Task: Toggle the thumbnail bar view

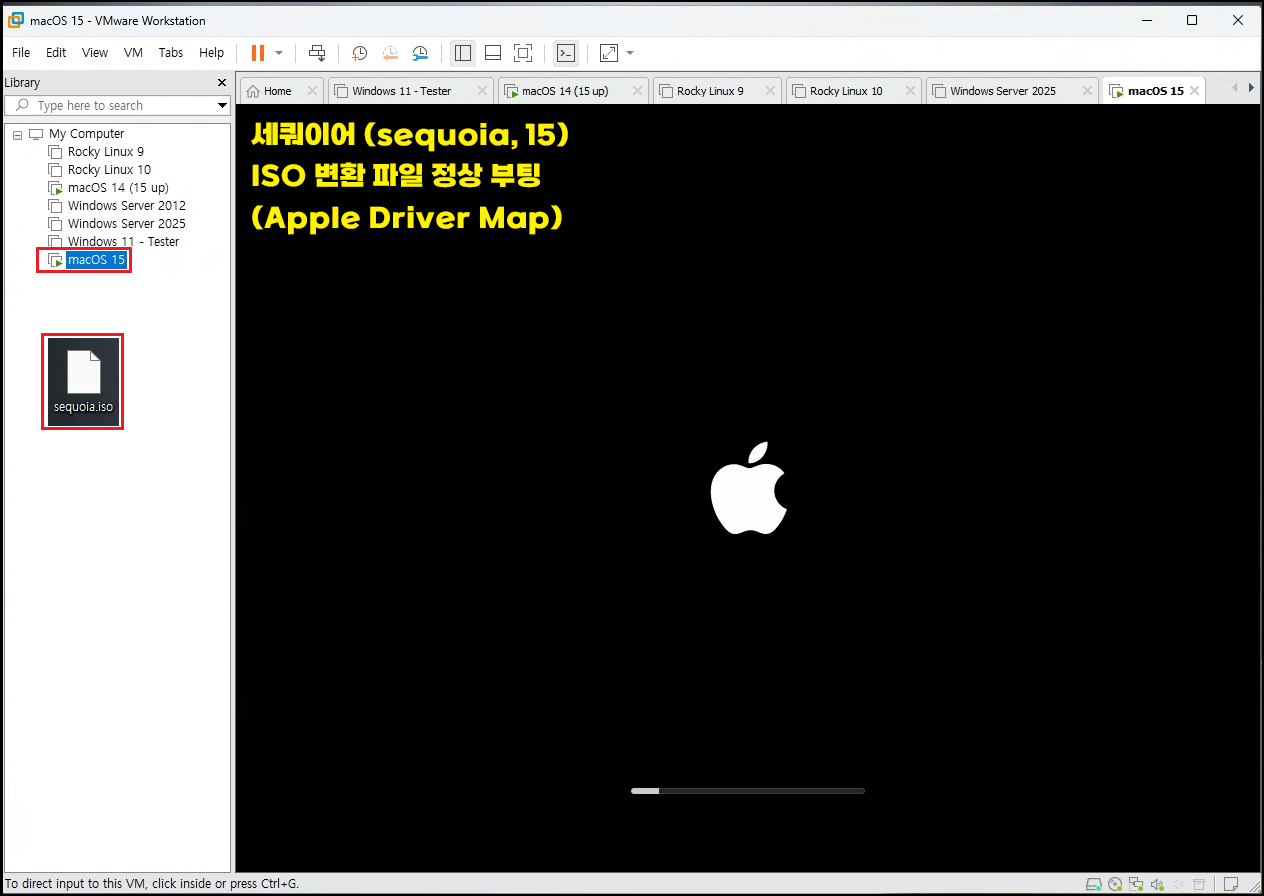Action: (493, 53)
